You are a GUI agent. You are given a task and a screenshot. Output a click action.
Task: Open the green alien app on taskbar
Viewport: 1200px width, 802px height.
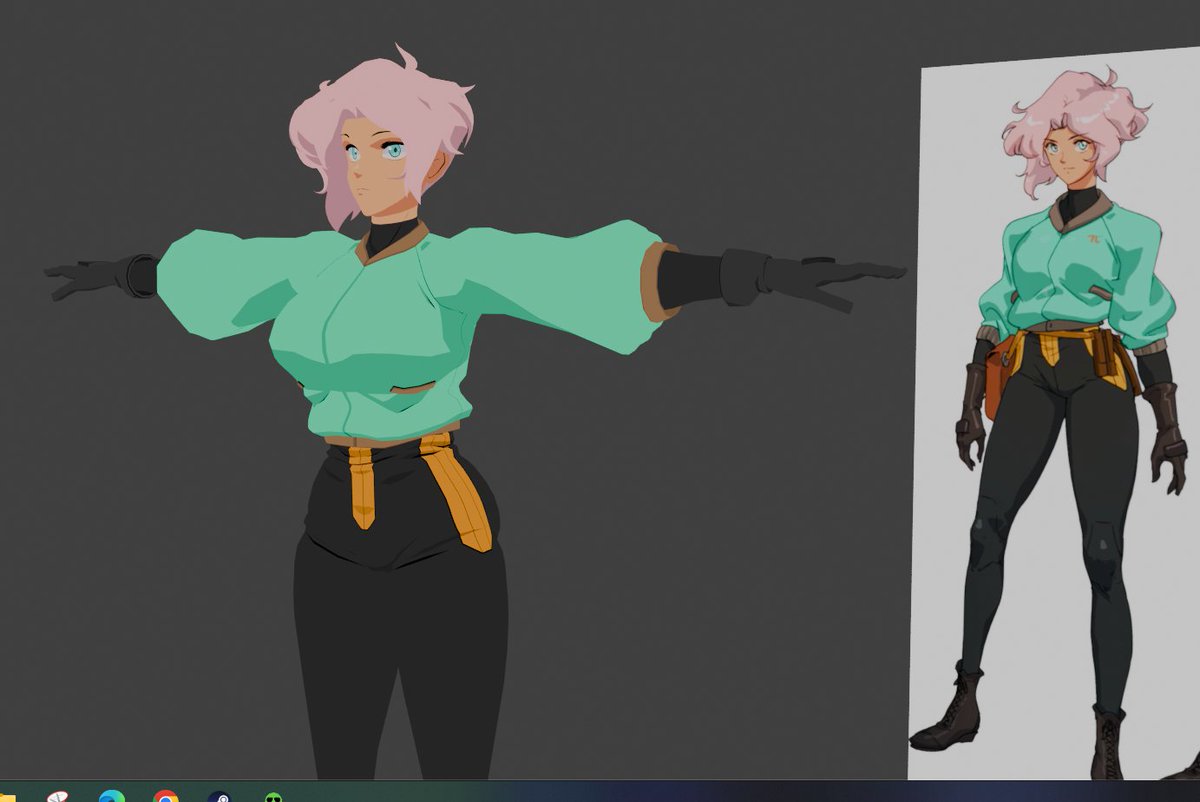click(x=273, y=797)
